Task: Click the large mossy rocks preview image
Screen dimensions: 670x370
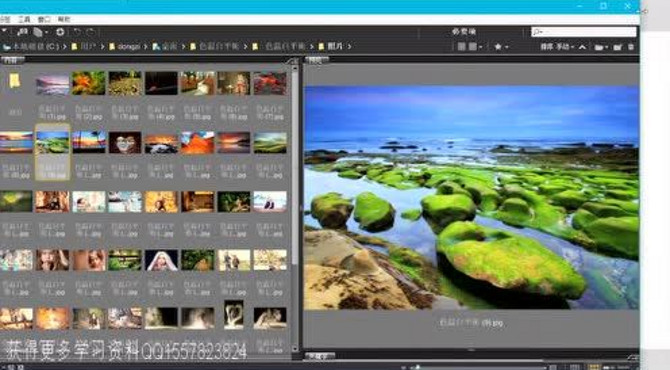Action: [471, 197]
